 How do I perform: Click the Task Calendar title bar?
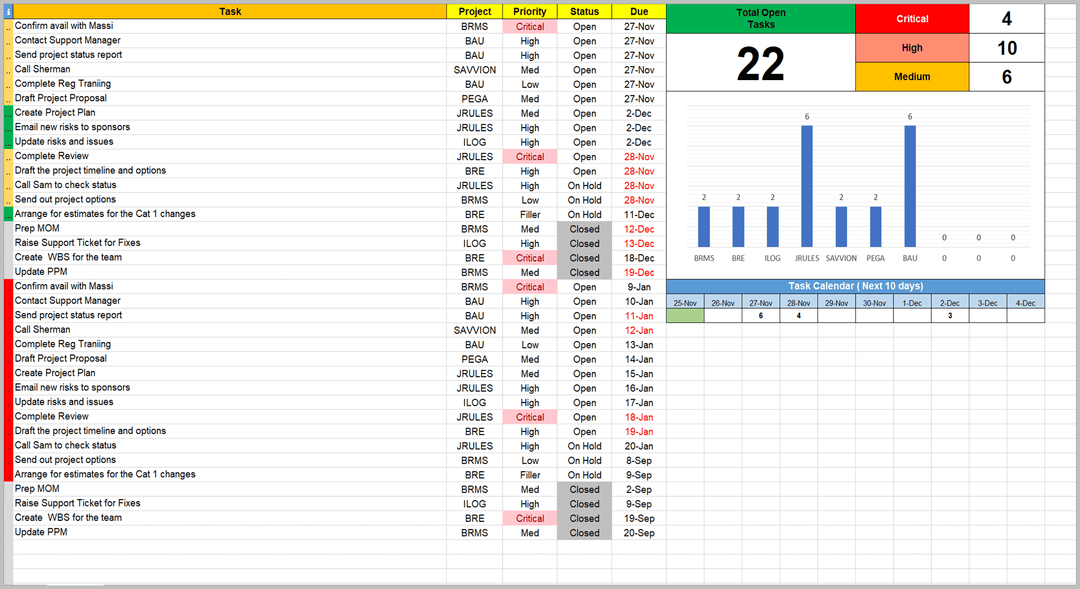(855, 286)
